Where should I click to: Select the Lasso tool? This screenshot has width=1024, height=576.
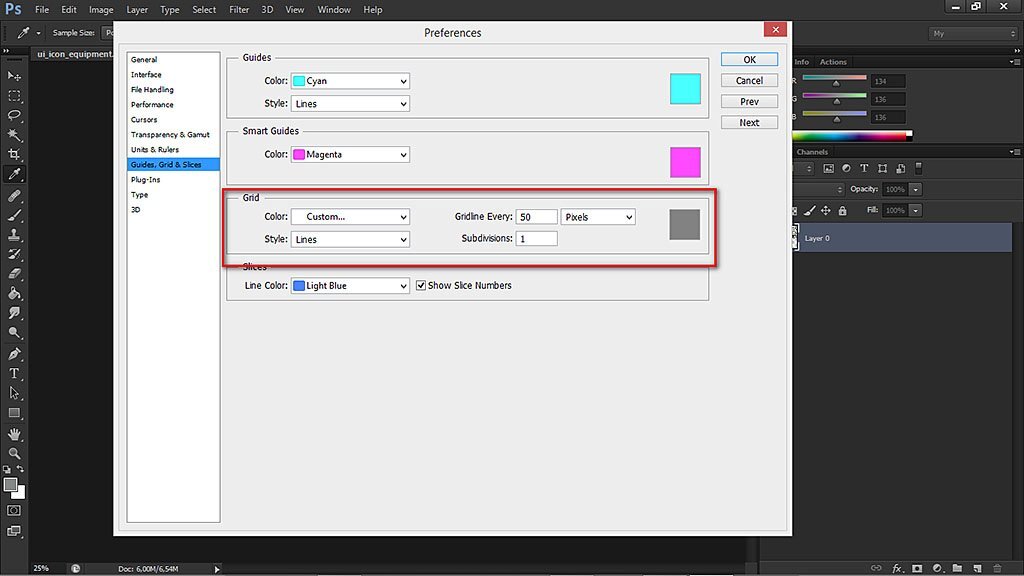pyautogui.click(x=14, y=115)
